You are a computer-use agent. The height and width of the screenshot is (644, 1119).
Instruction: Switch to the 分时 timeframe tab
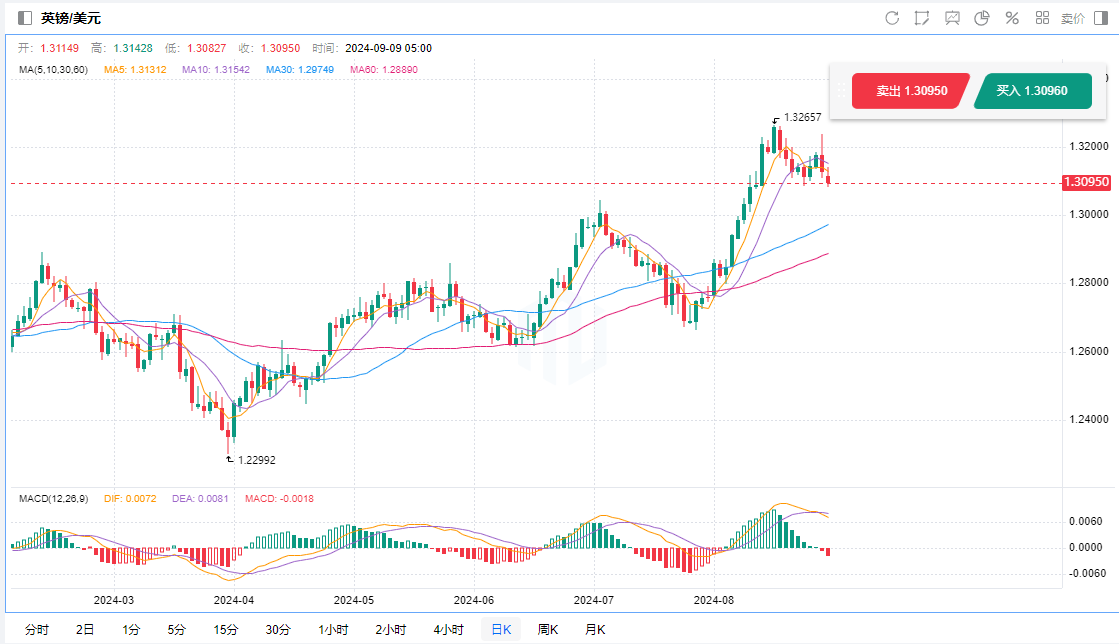36,630
